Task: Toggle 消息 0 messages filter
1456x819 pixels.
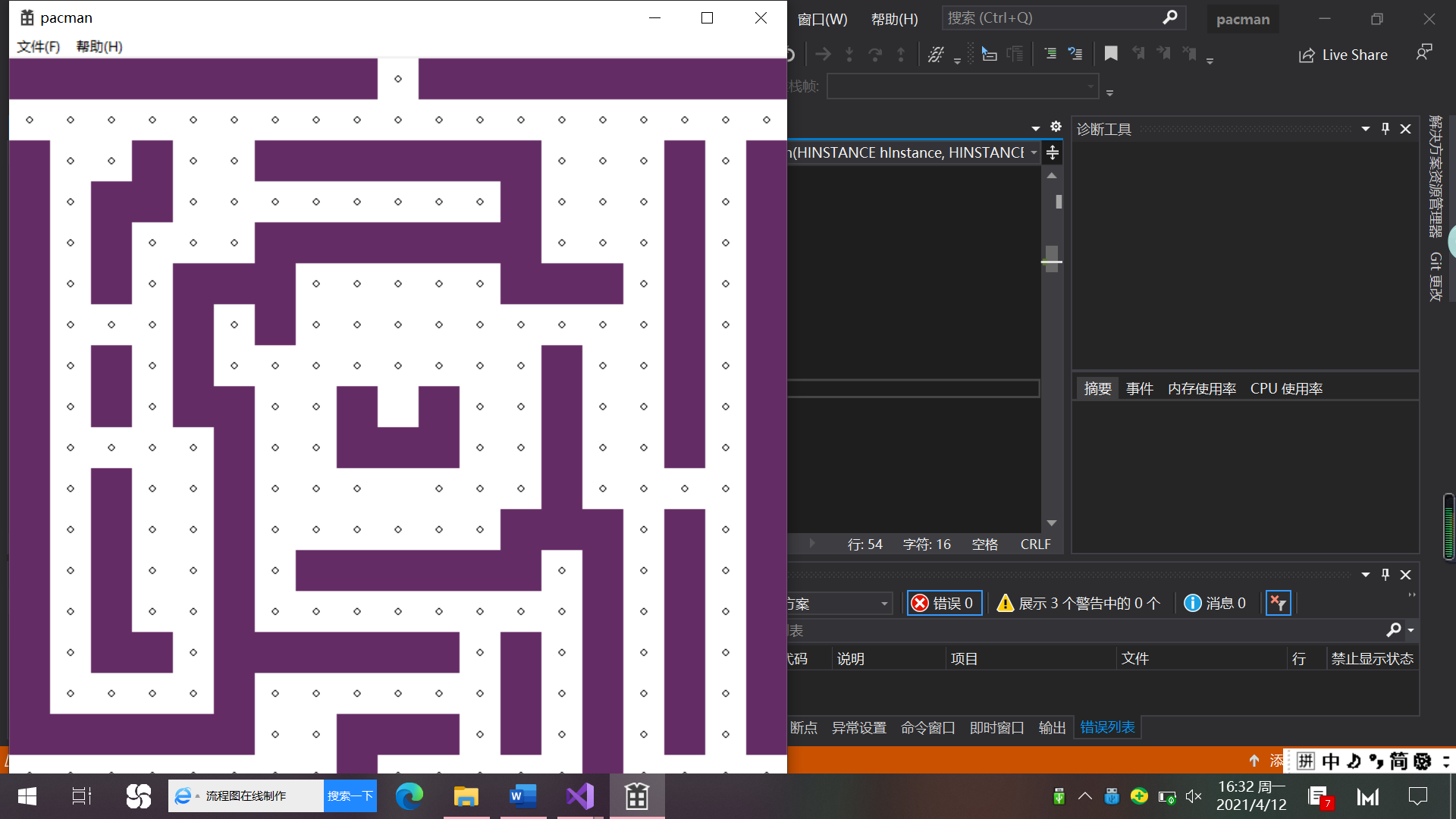Action: (1214, 603)
